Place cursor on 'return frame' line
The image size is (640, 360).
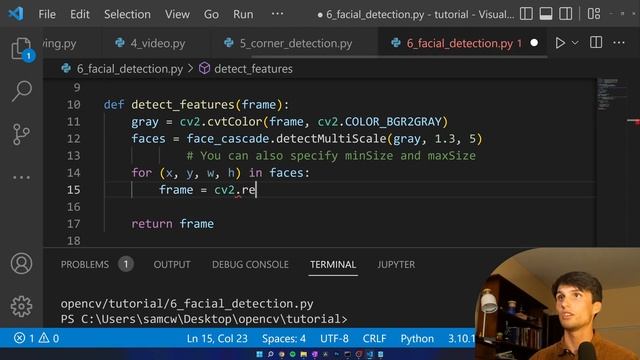click(x=172, y=224)
